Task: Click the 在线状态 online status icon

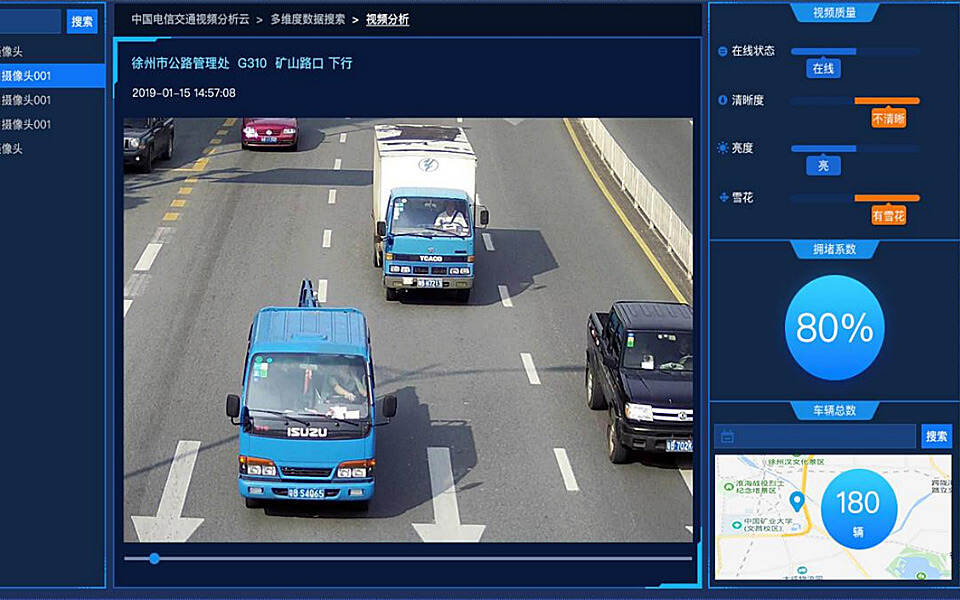Action: [722, 51]
